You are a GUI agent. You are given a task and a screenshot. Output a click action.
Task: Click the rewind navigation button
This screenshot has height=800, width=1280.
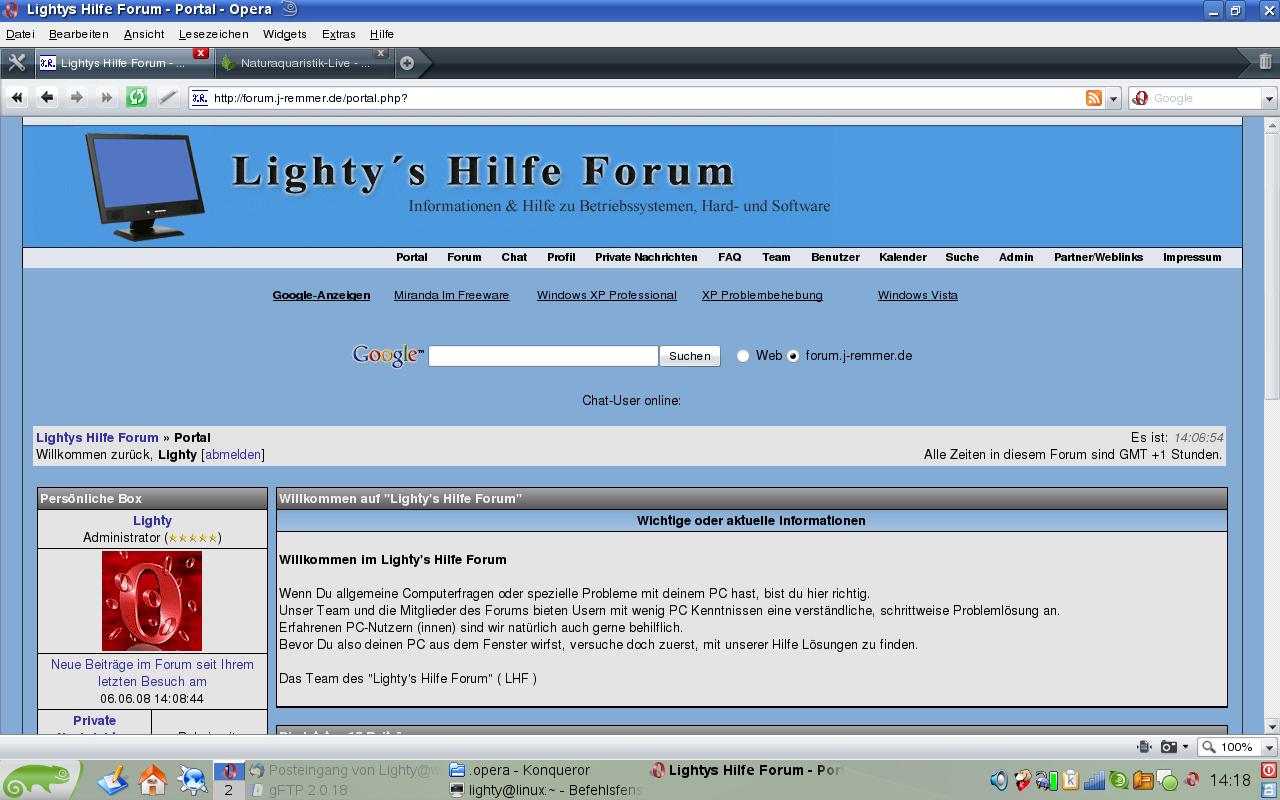(17, 97)
